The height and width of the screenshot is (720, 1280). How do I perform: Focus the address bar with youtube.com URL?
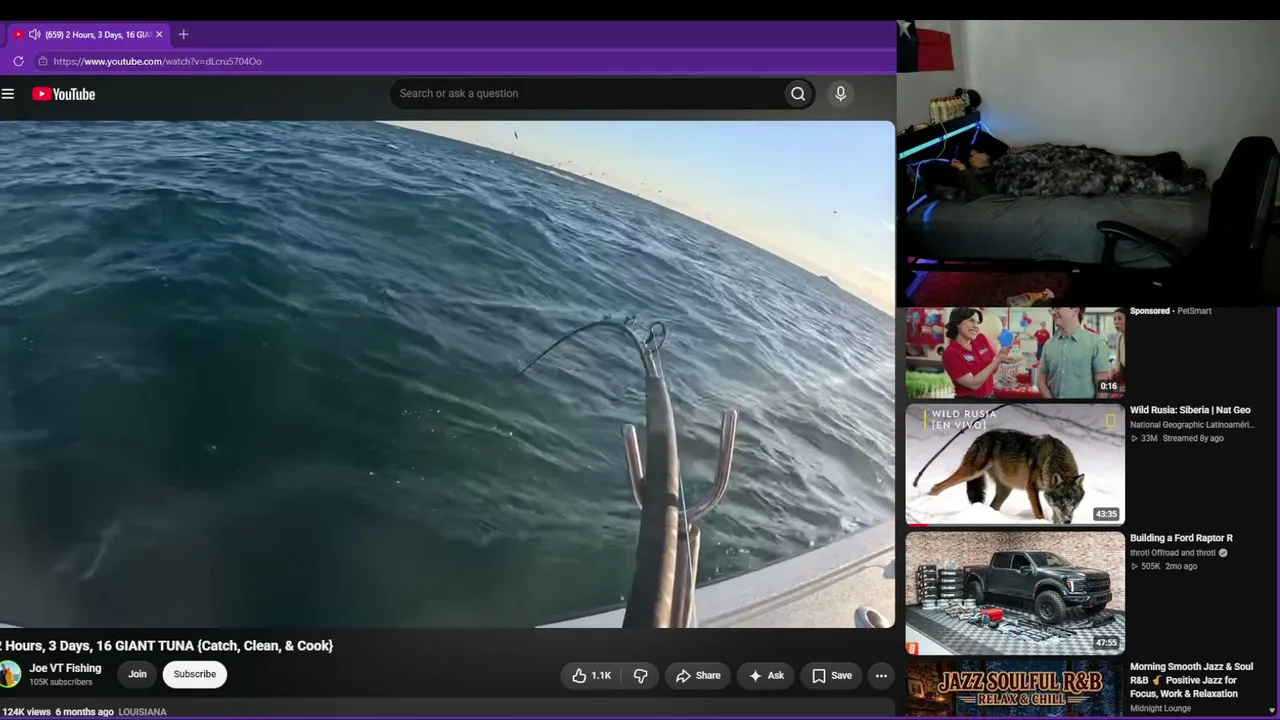click(157, 61)
